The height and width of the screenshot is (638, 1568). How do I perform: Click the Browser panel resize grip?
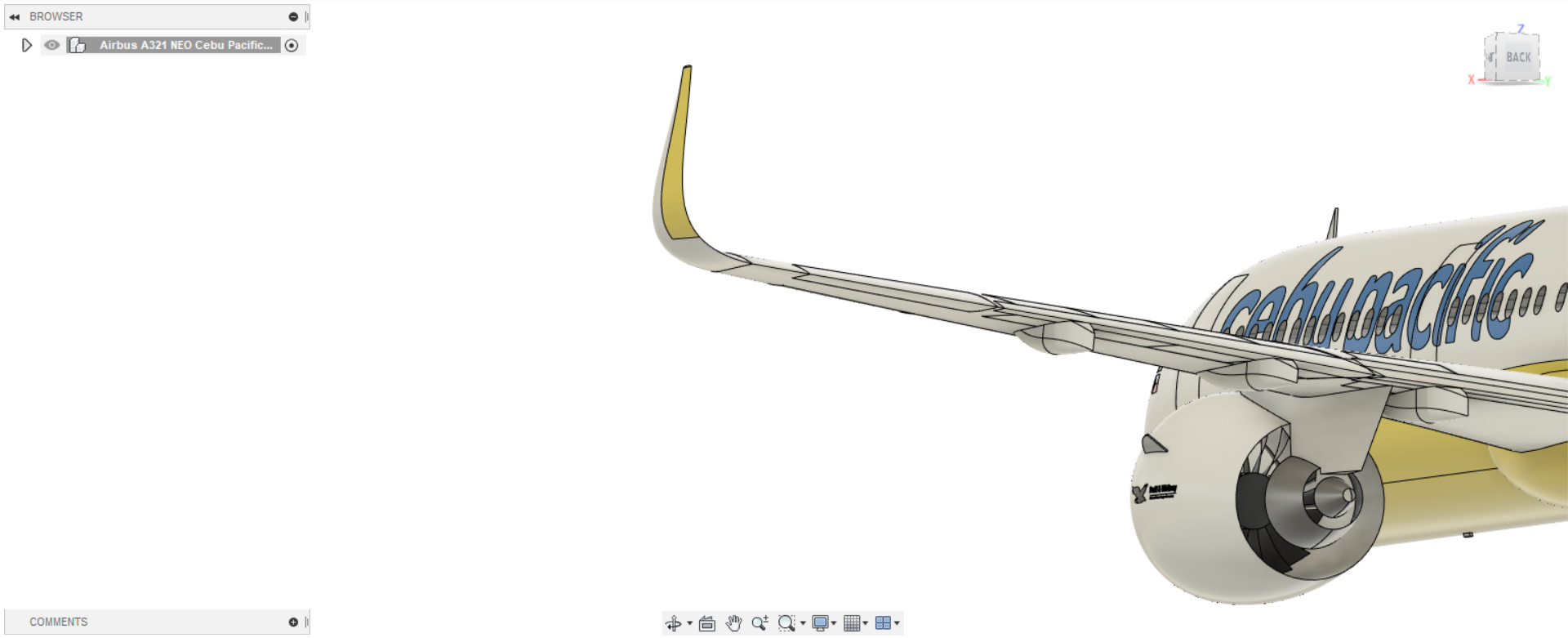point(306,16)
